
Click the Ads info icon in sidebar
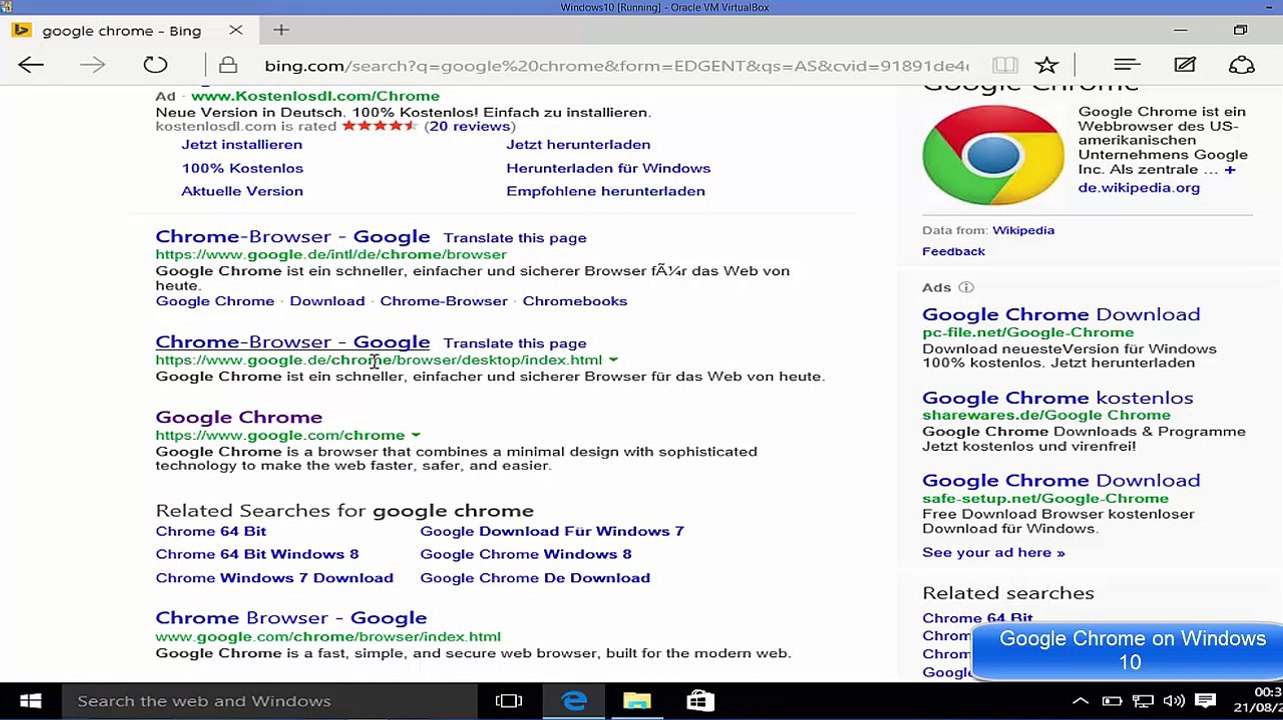tap(966, 287)
